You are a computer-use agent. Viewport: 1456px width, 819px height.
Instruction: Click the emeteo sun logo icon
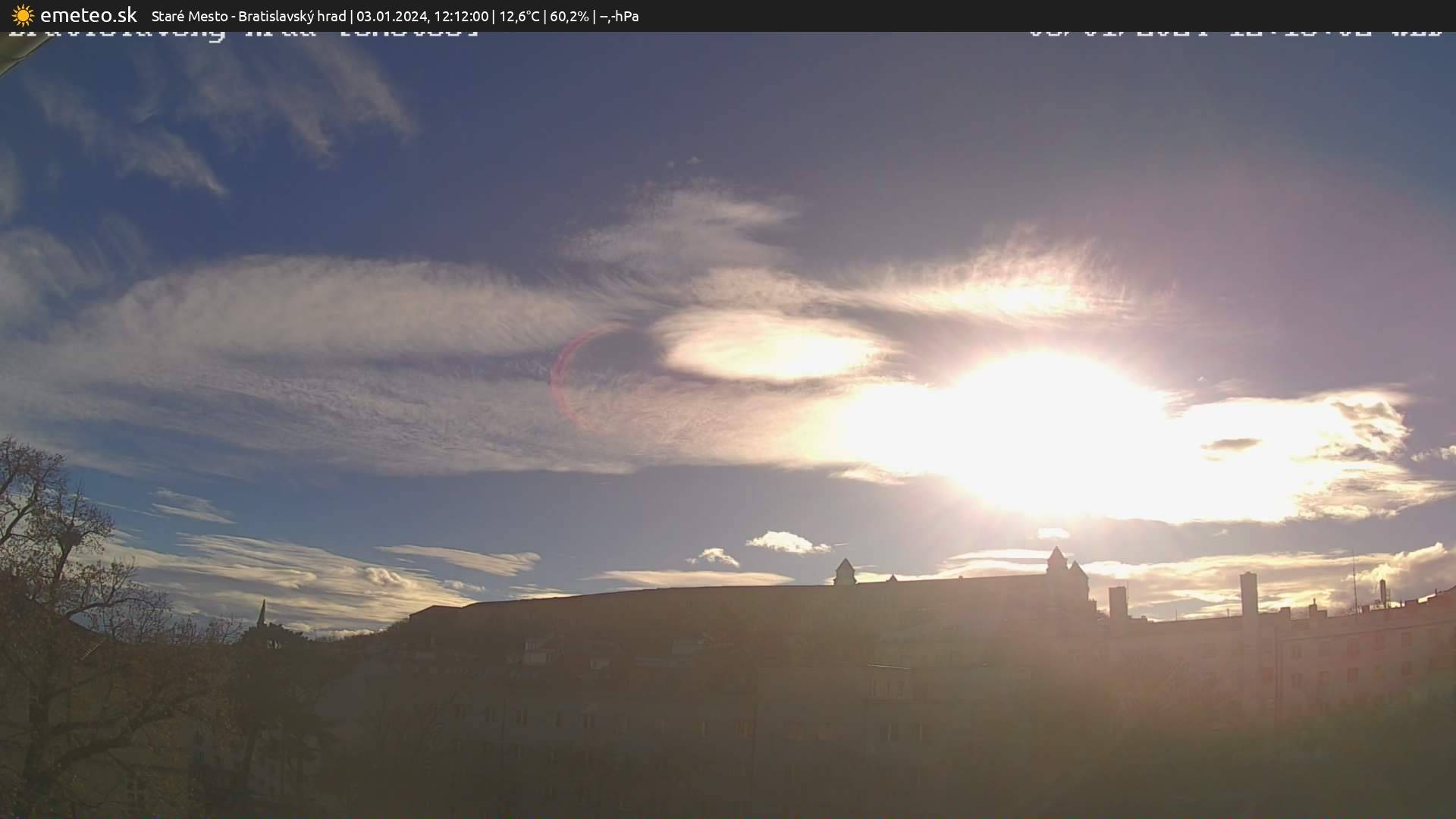coord(23,15)
